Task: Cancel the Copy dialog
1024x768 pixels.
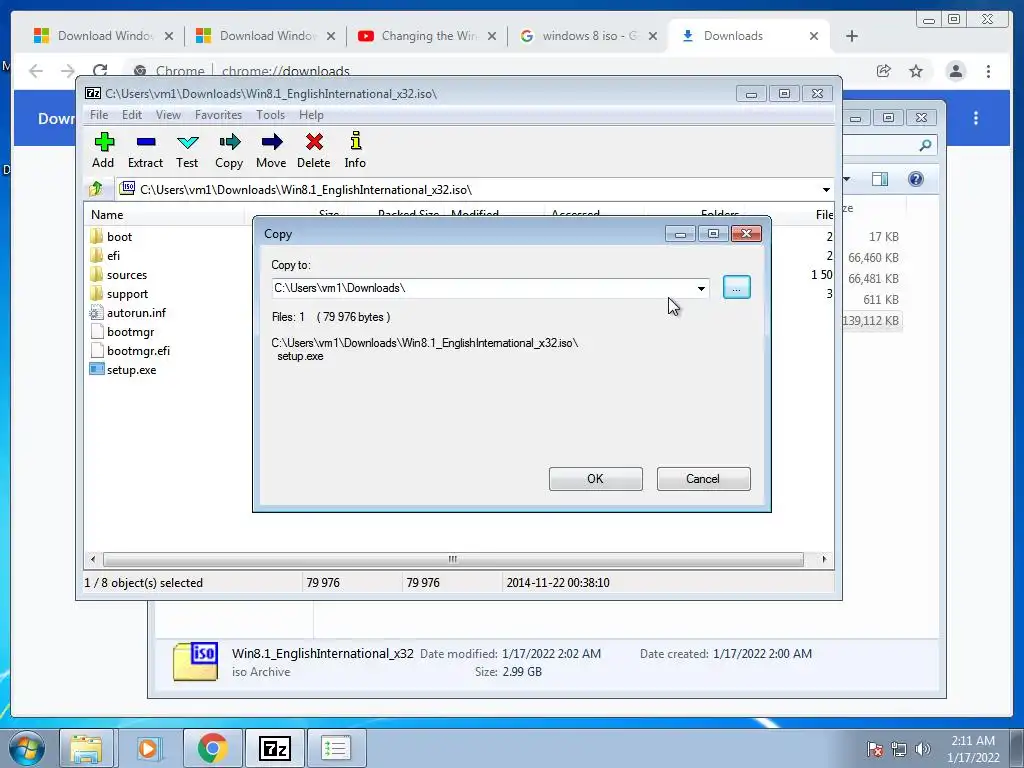Action: tap(703, 479)
